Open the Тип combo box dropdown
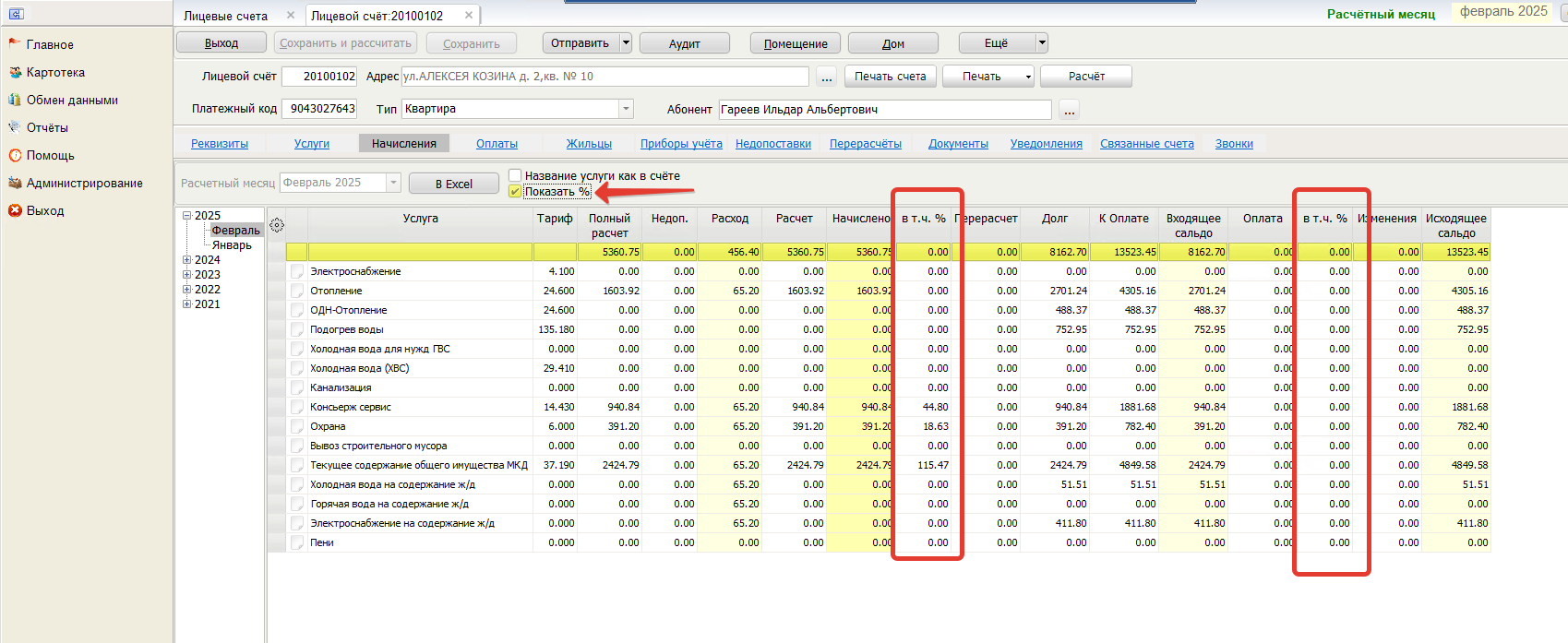This screenshot has height=643, width=1568. (627, 109)
